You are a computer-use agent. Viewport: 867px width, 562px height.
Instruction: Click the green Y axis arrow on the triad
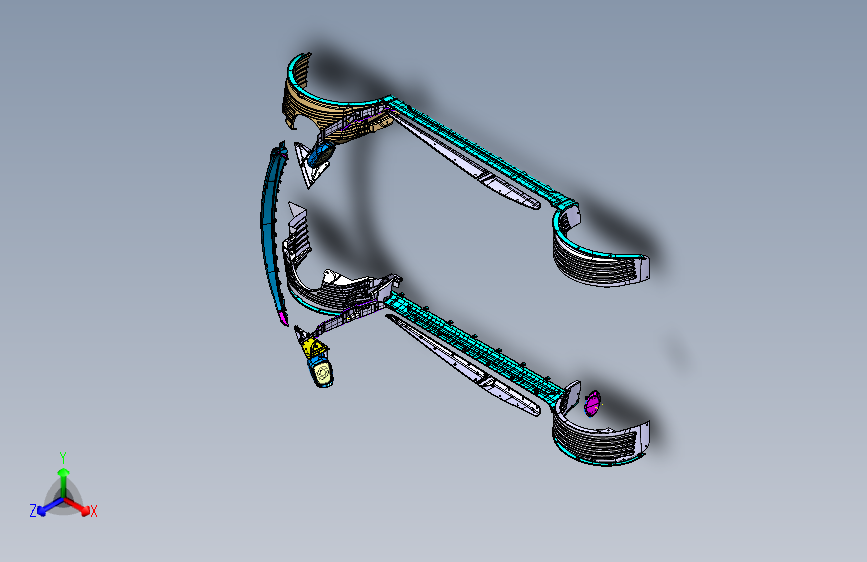click(x=64, y=481)
